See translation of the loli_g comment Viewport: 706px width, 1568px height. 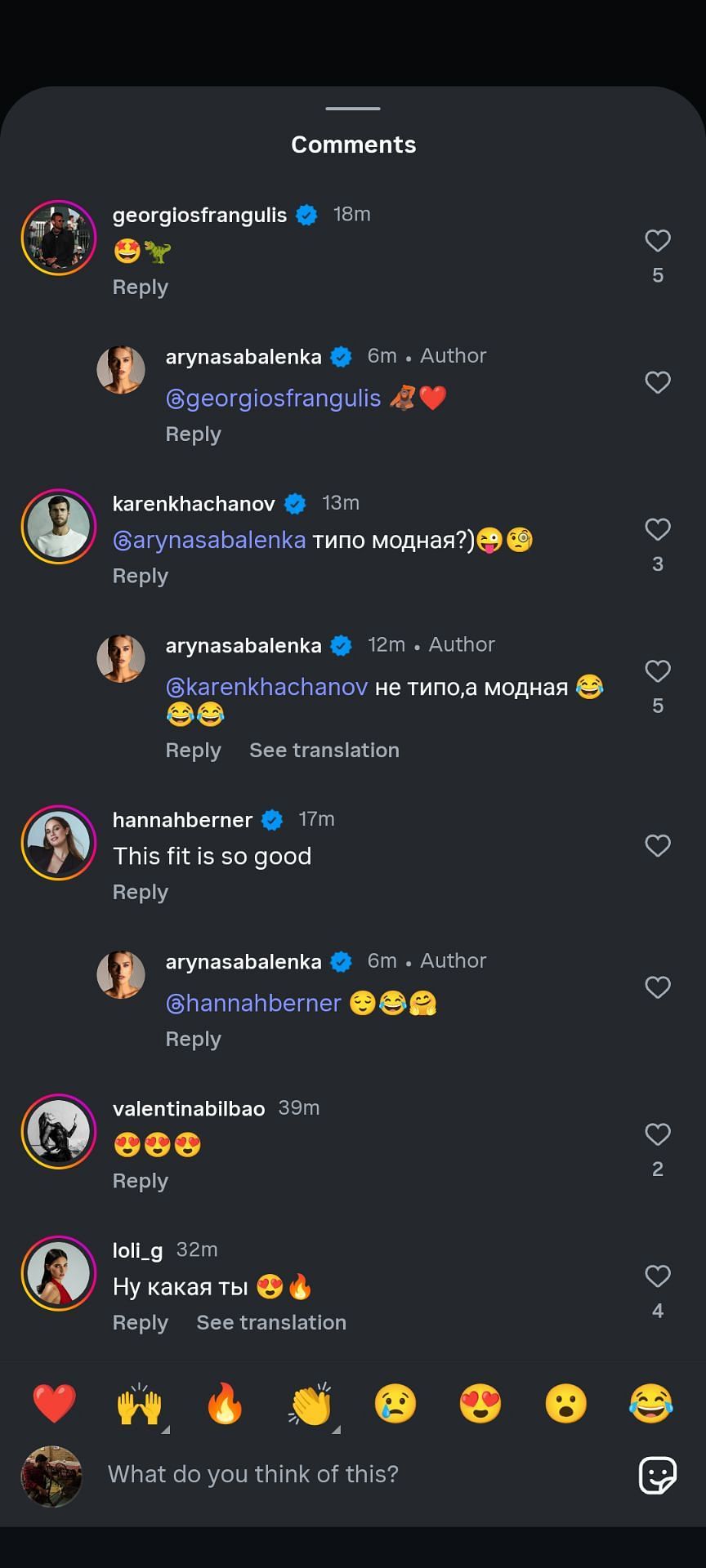(x=271, y=1323)
